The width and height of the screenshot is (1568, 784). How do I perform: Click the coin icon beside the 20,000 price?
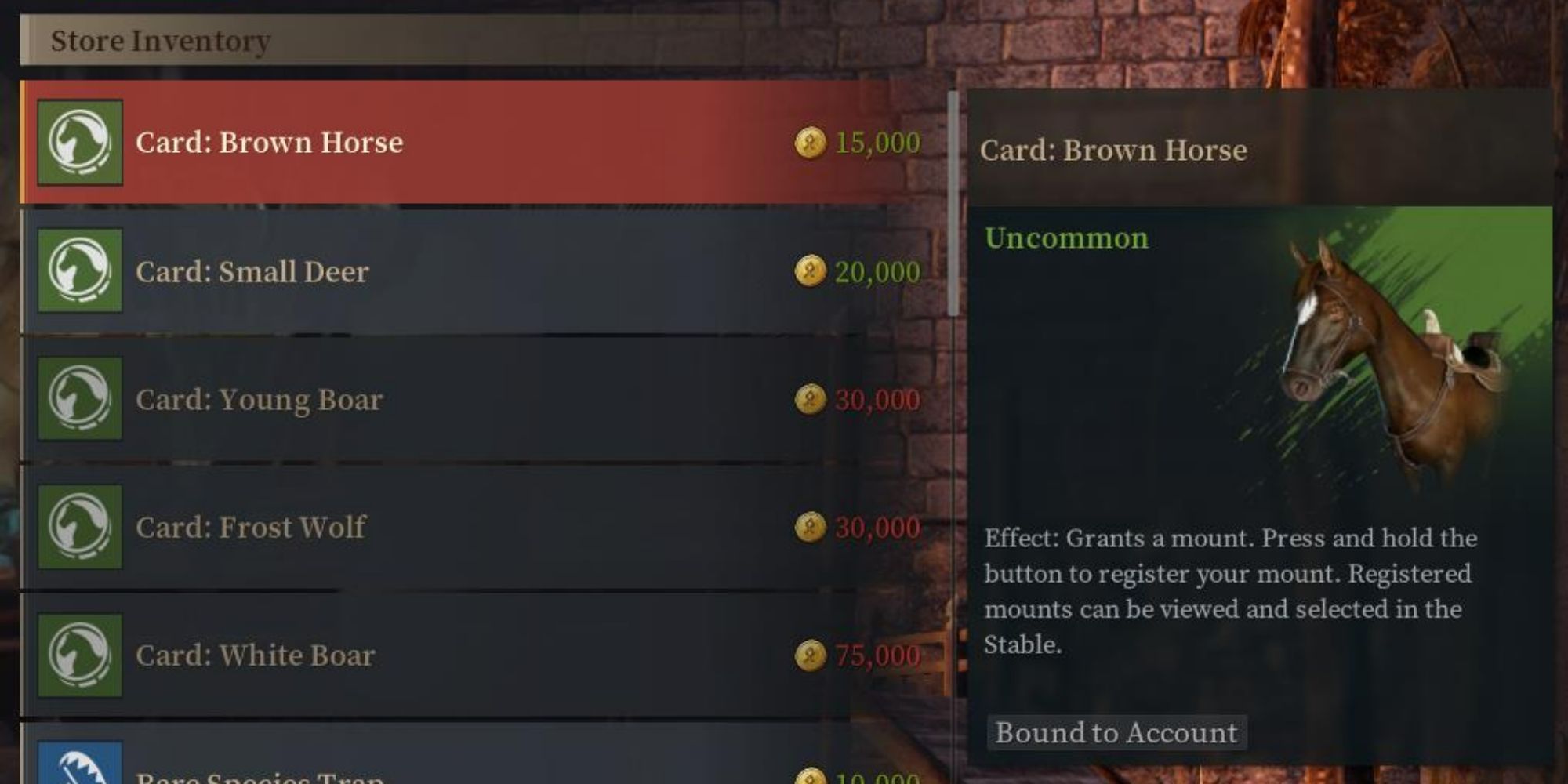coord(811,272)
